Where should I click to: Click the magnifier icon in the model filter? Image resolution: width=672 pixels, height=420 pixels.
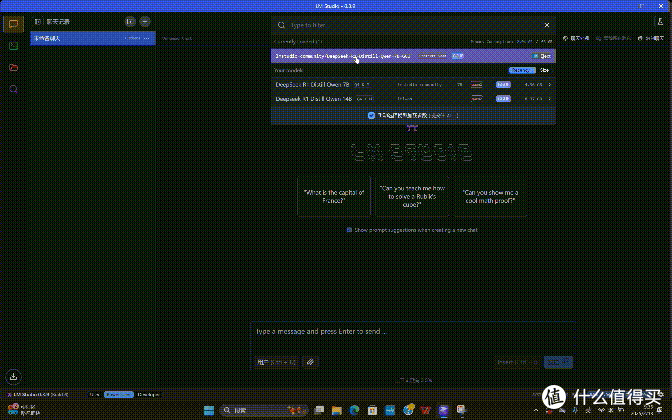point(281,25)
